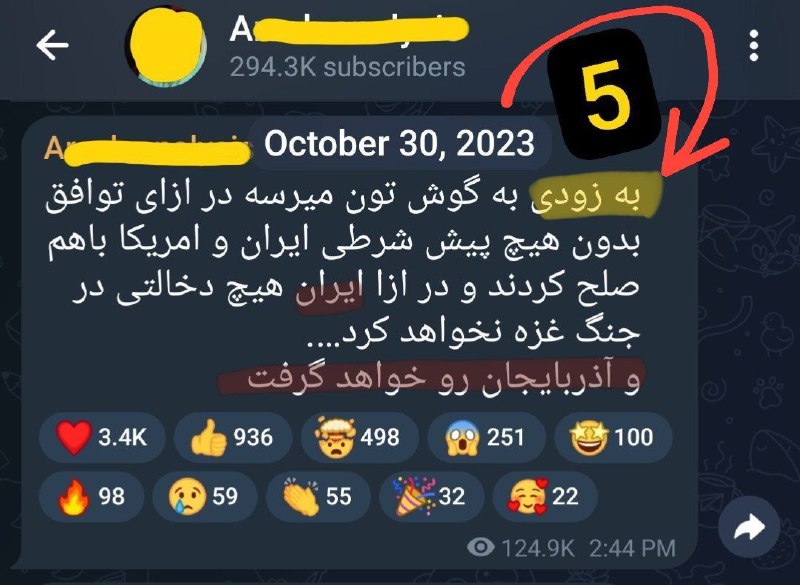
Task: Add the screaming face reaction 251
Action: tap(486, 438)
